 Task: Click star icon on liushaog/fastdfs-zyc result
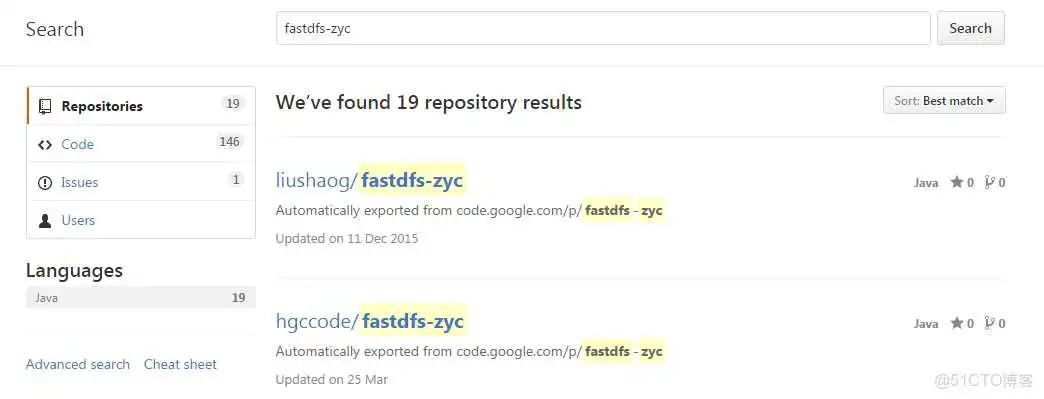click(x=957, y=182)
